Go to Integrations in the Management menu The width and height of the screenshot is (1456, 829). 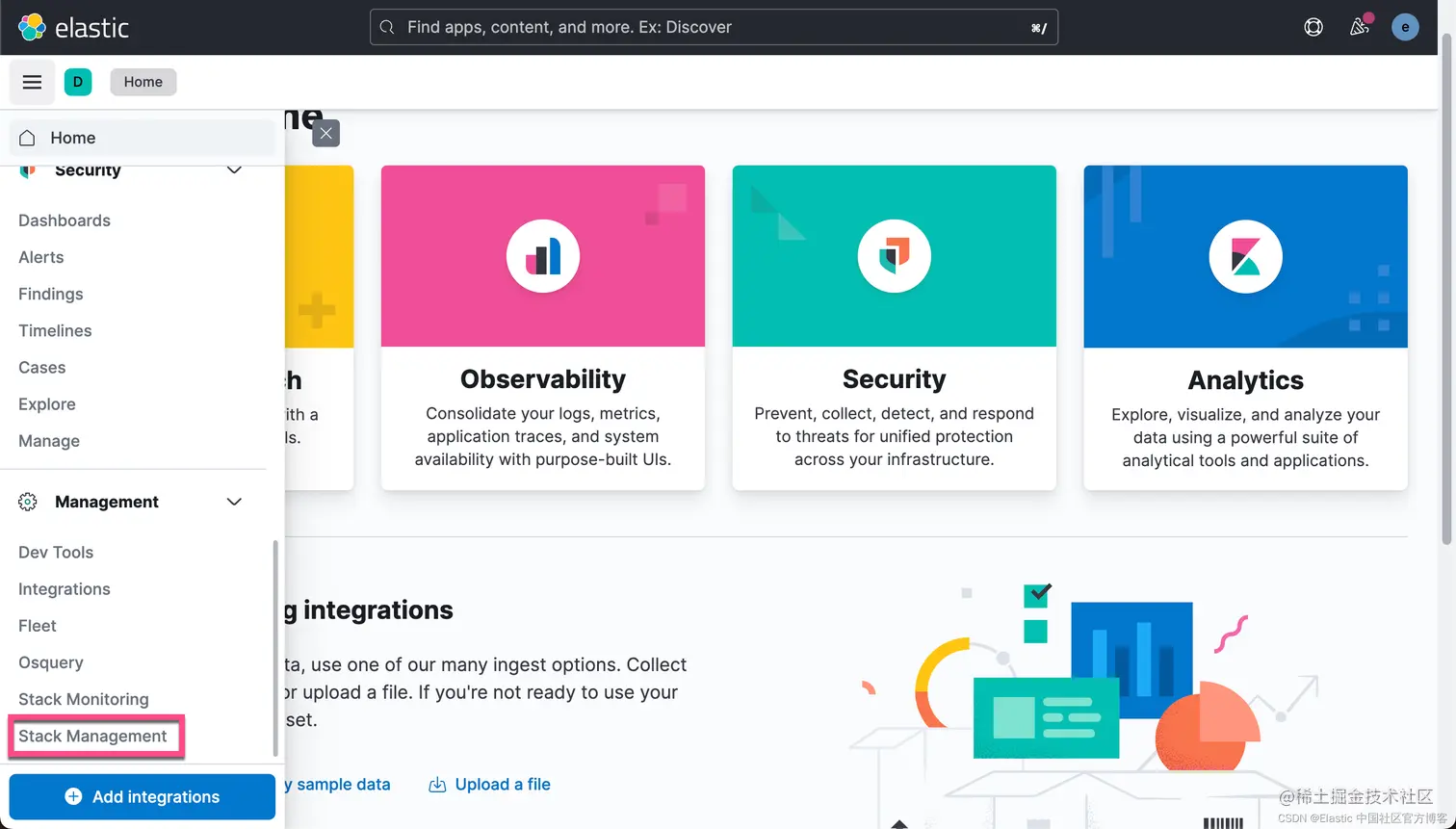pyautogui.click(x=65, y=589)
